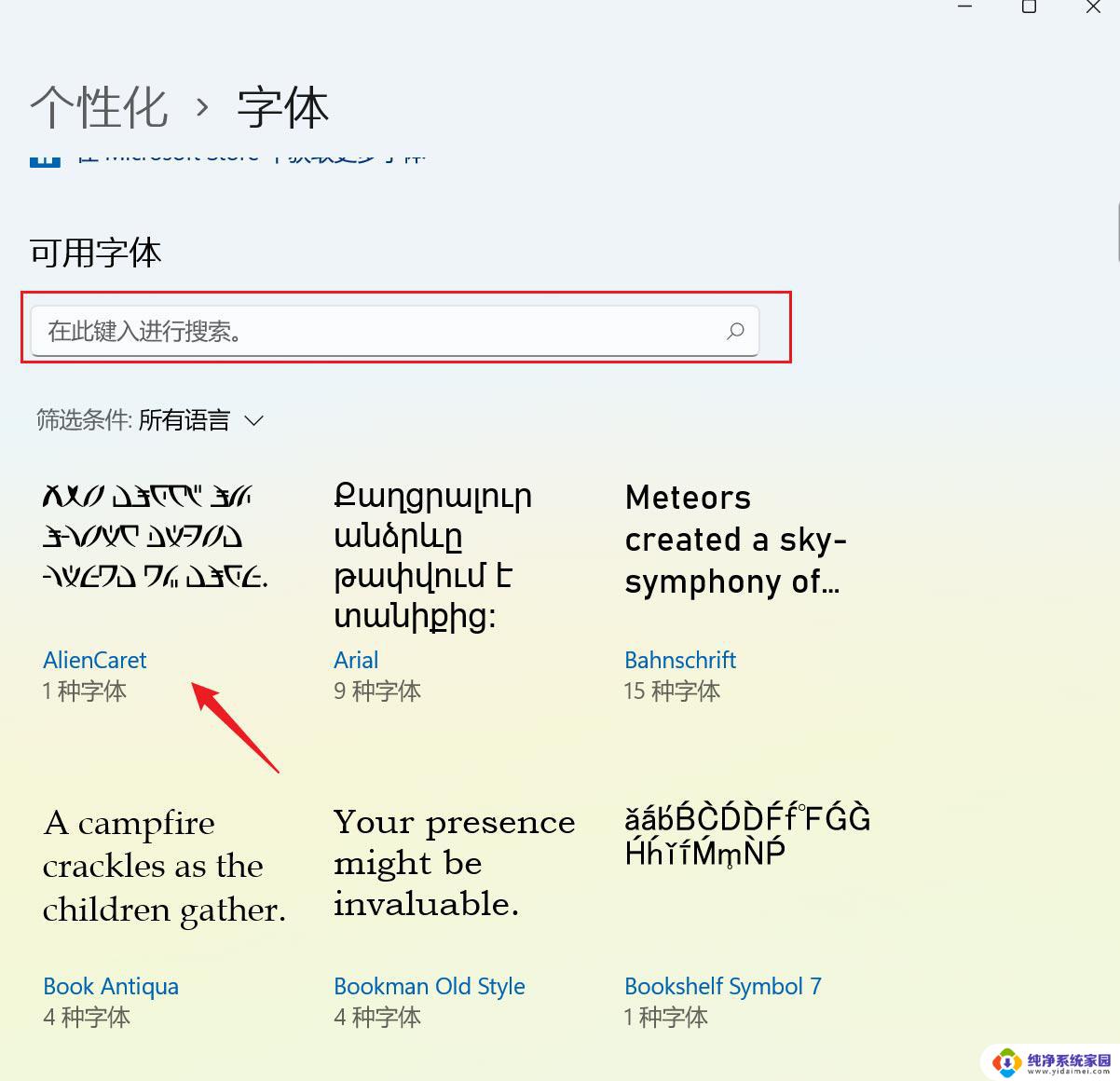Screen dimensions: 1120x1081
Task: Click the '15 种字体' text under Bahnschrift
Action: [x=672, y=691]
